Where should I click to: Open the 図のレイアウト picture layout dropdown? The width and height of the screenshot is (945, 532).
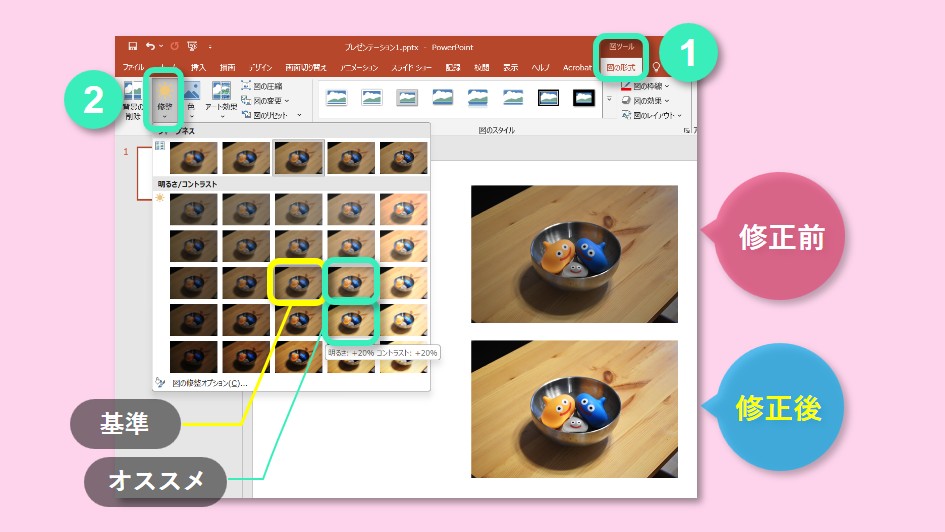(x=651, y=114)
